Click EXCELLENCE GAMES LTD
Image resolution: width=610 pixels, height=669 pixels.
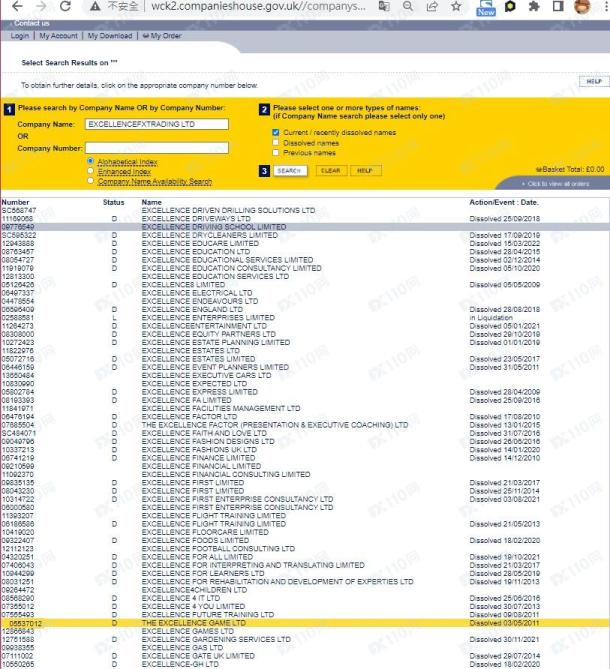[x=188, y=631]
